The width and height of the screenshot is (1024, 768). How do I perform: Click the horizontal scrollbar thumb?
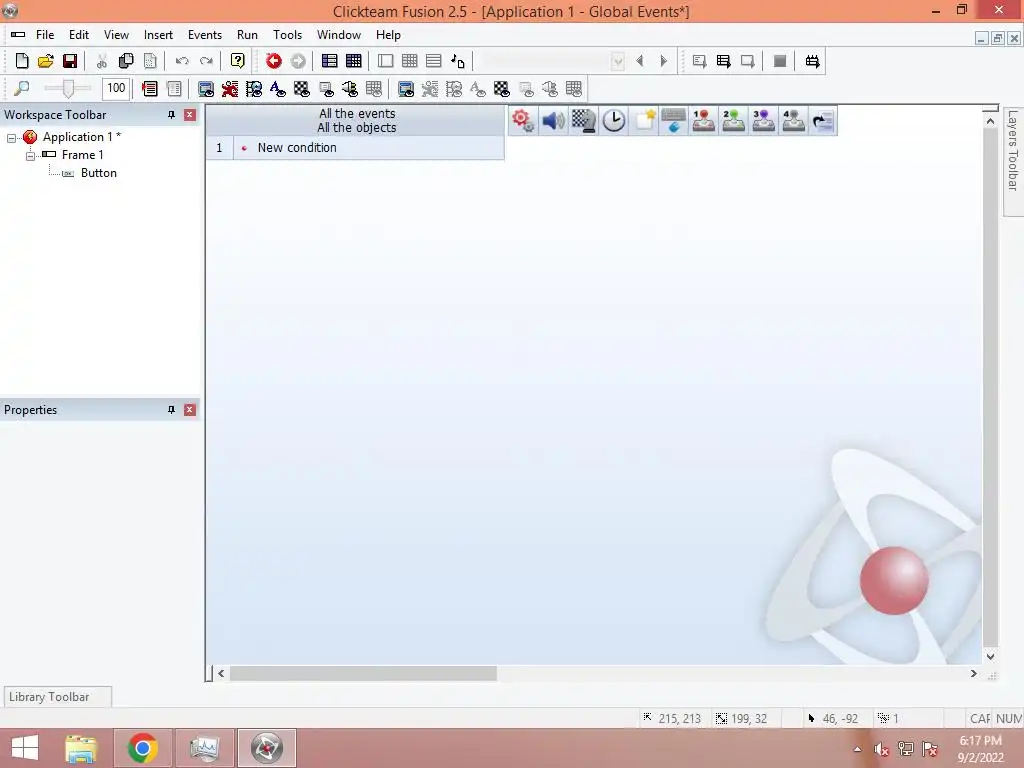pyautogui.click(x=363, y=673)
